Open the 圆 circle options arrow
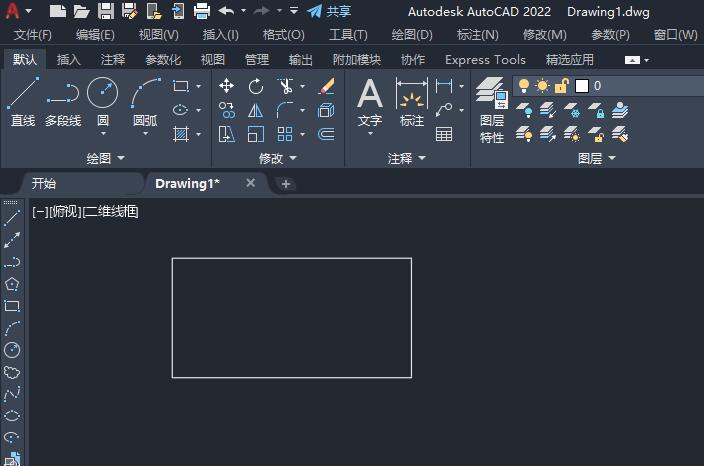Viewport: 704px width, 466px height. pyautogui.click(x=103, y=133)
